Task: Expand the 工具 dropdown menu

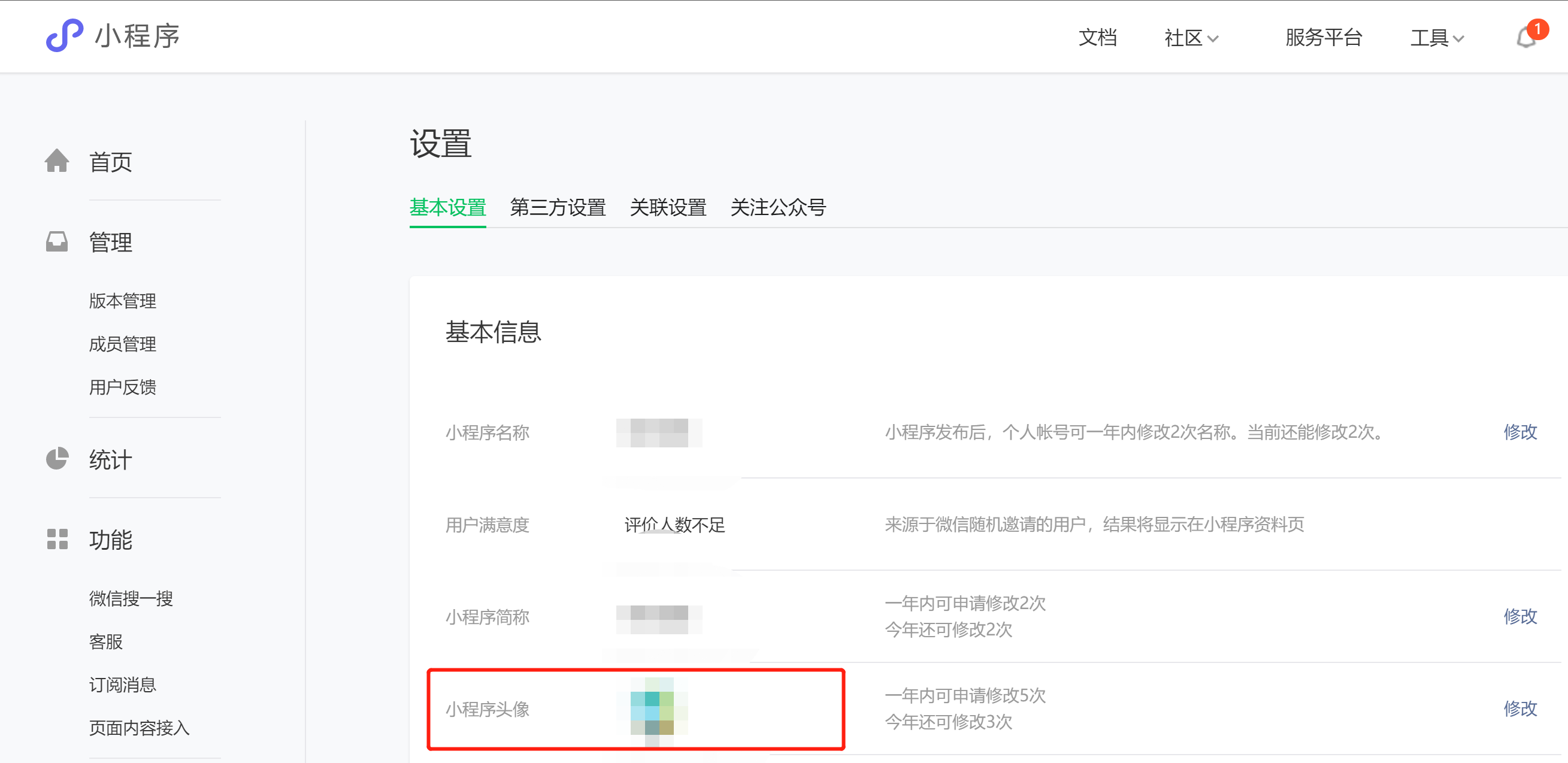Action: 1436,38
